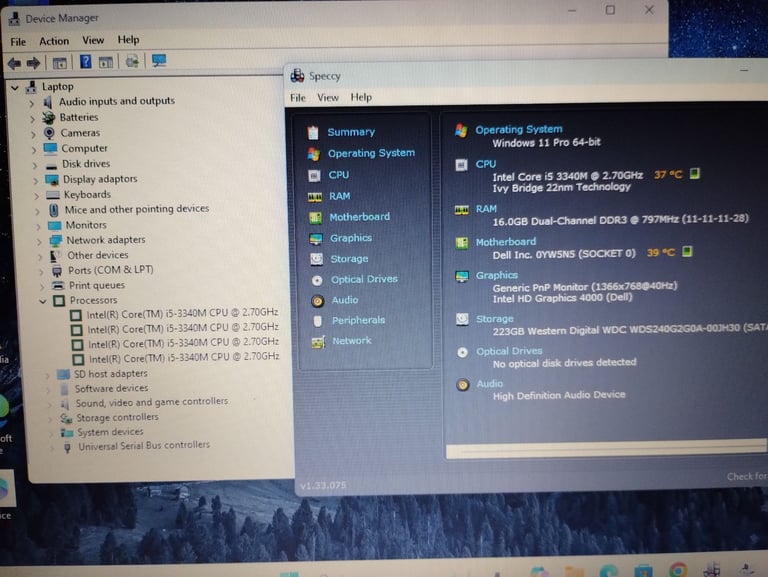This screenshot has height=577, width=768.
Task: Click the Chrome icon on the taskbar
Action: click(678, 570)
